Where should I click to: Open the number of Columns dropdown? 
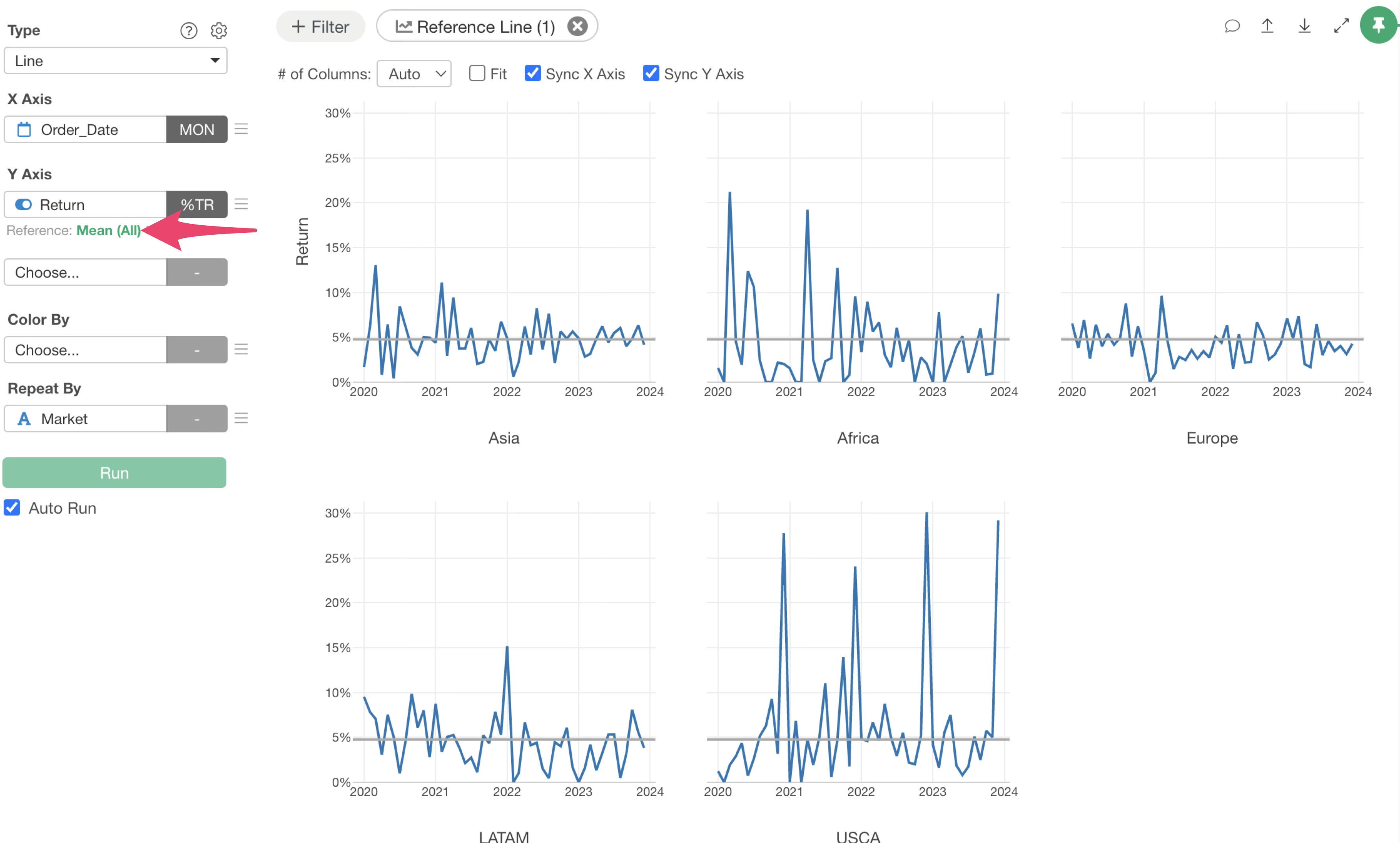pyautogui.click(x=414, y=74)
